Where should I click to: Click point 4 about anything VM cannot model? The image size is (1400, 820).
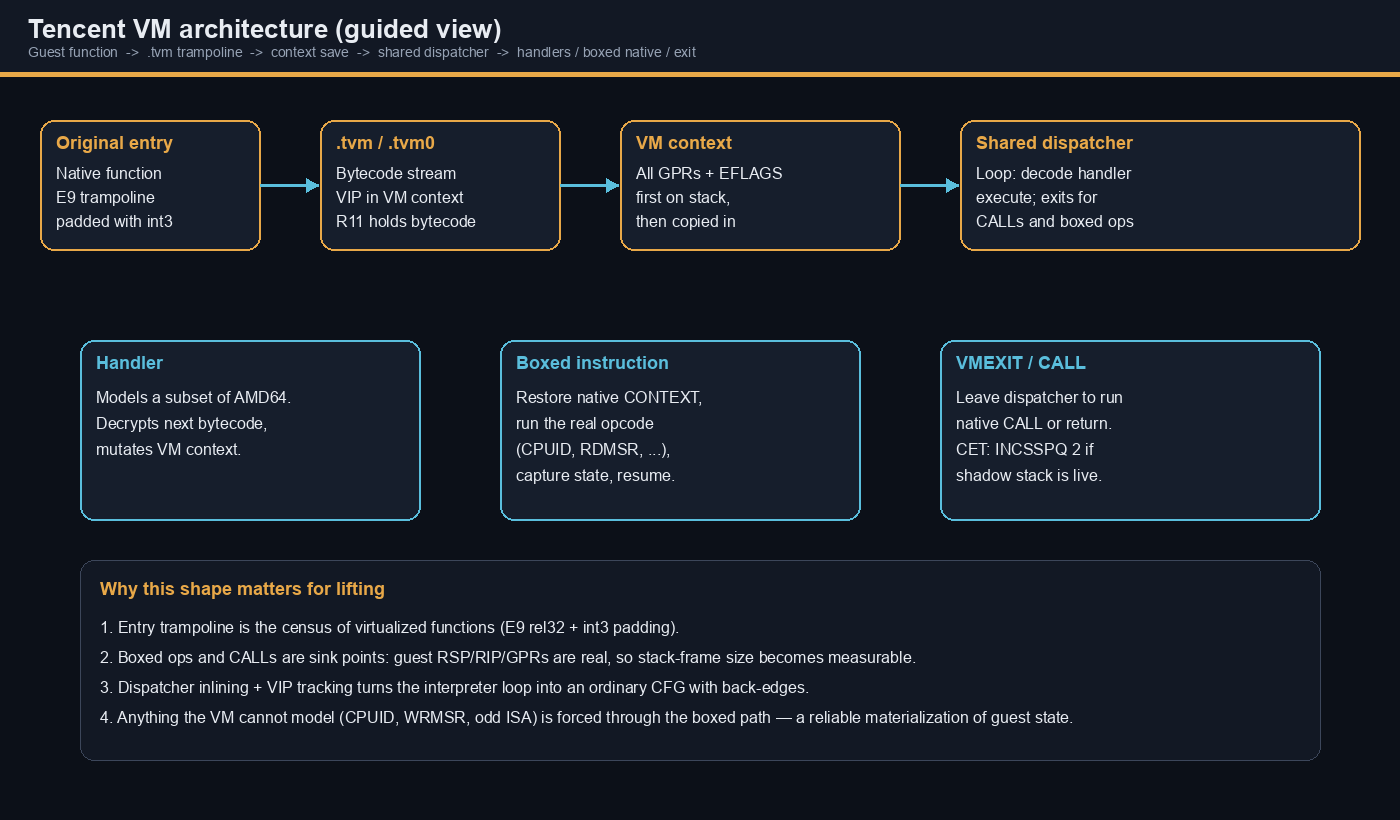586,718
